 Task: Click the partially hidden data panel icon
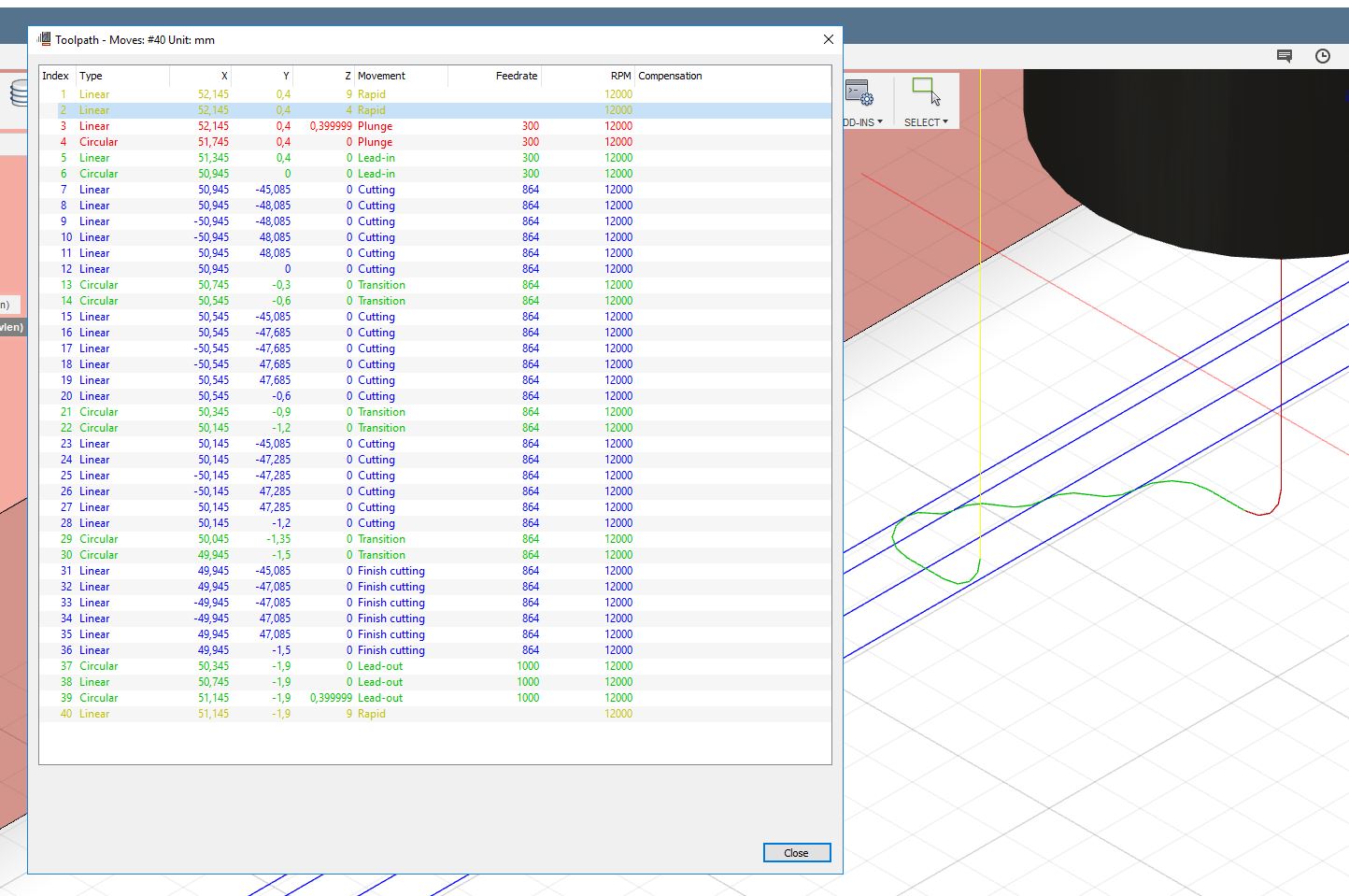(x=18, y=92)
